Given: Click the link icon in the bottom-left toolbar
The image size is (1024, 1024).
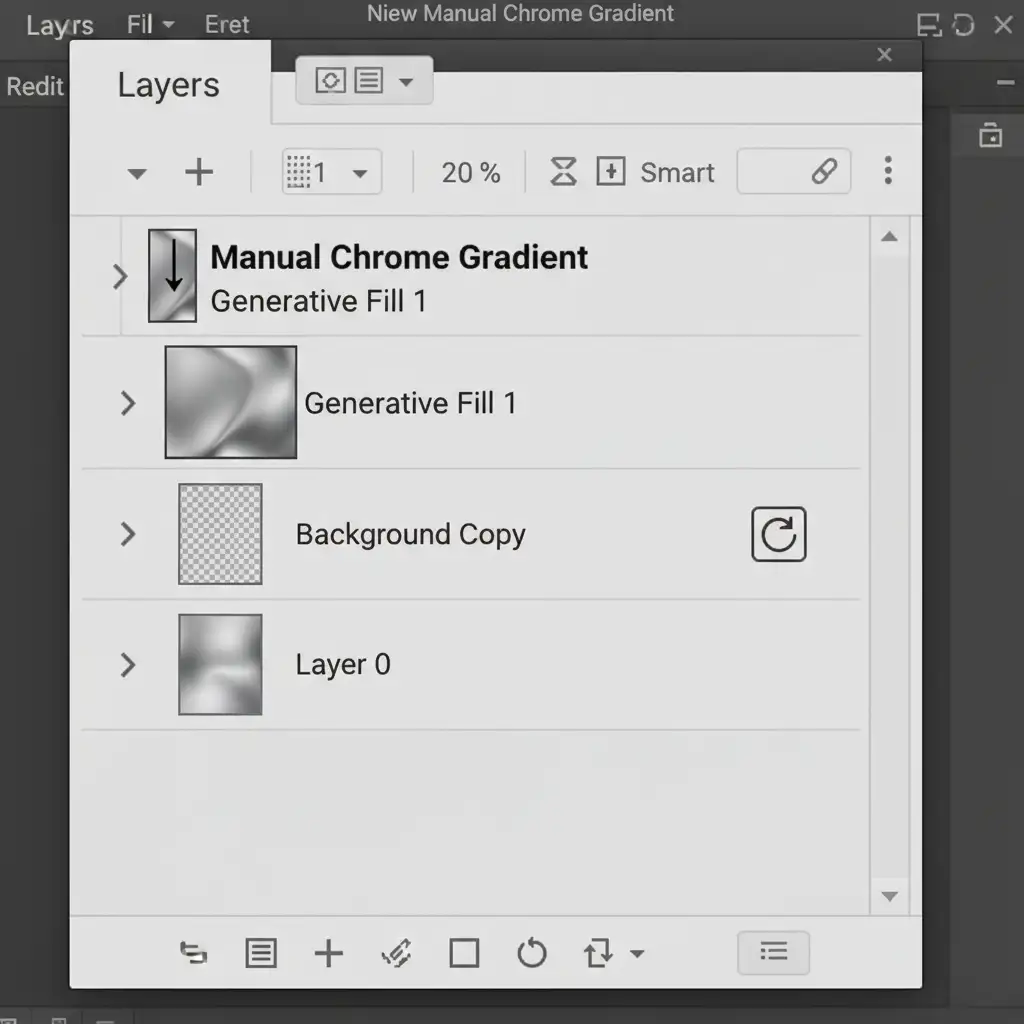Looking at the screenshot, I should click(x=193, y=953).
